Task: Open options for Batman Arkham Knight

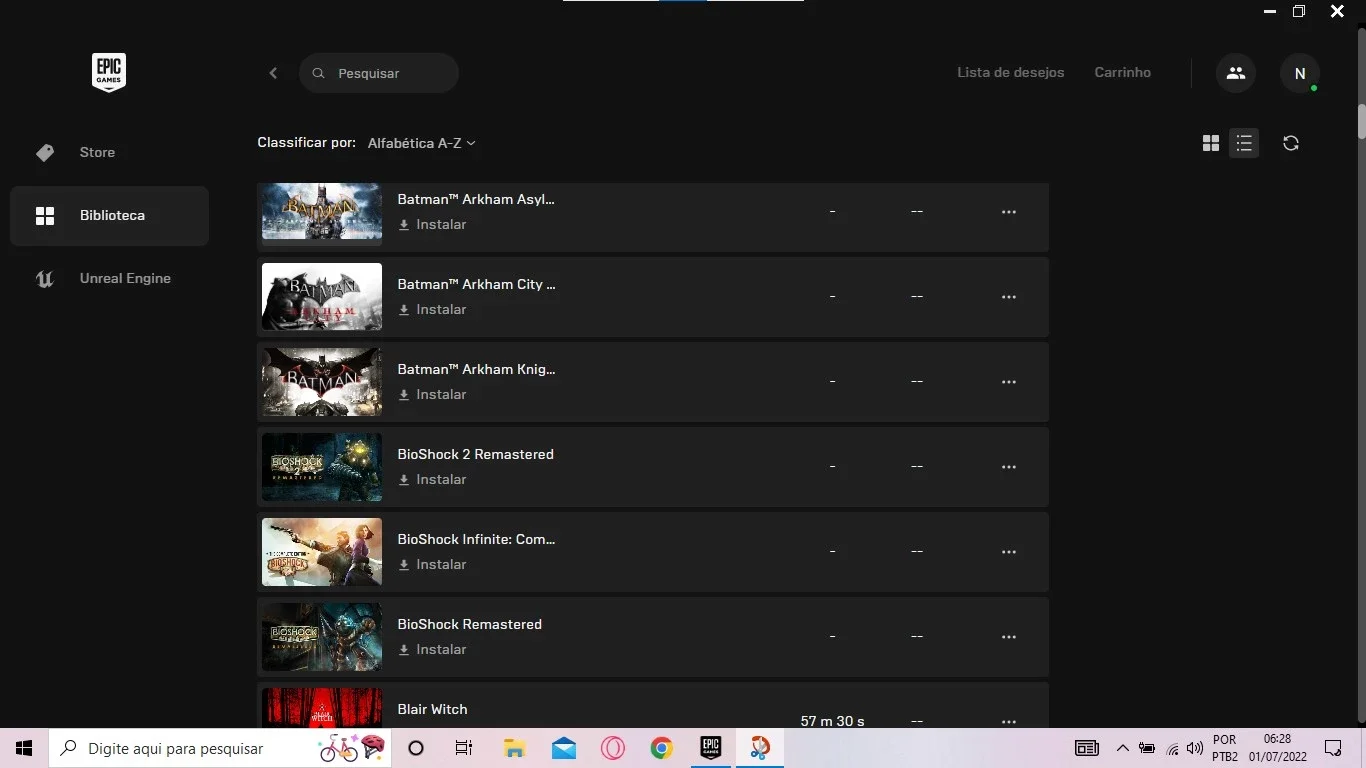Action: coord(1009,382)
